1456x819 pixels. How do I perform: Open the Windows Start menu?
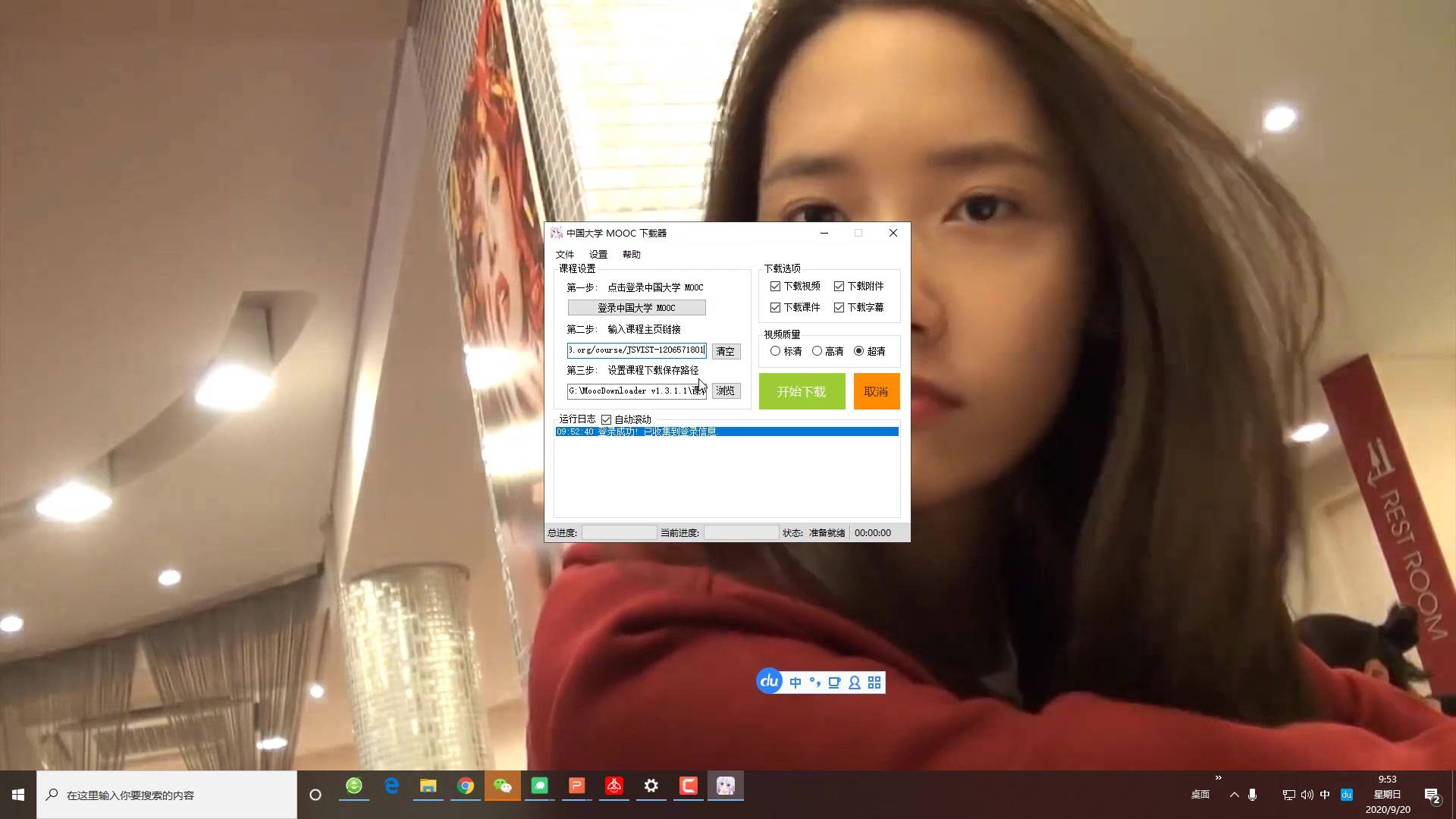(x=18, y=795)
